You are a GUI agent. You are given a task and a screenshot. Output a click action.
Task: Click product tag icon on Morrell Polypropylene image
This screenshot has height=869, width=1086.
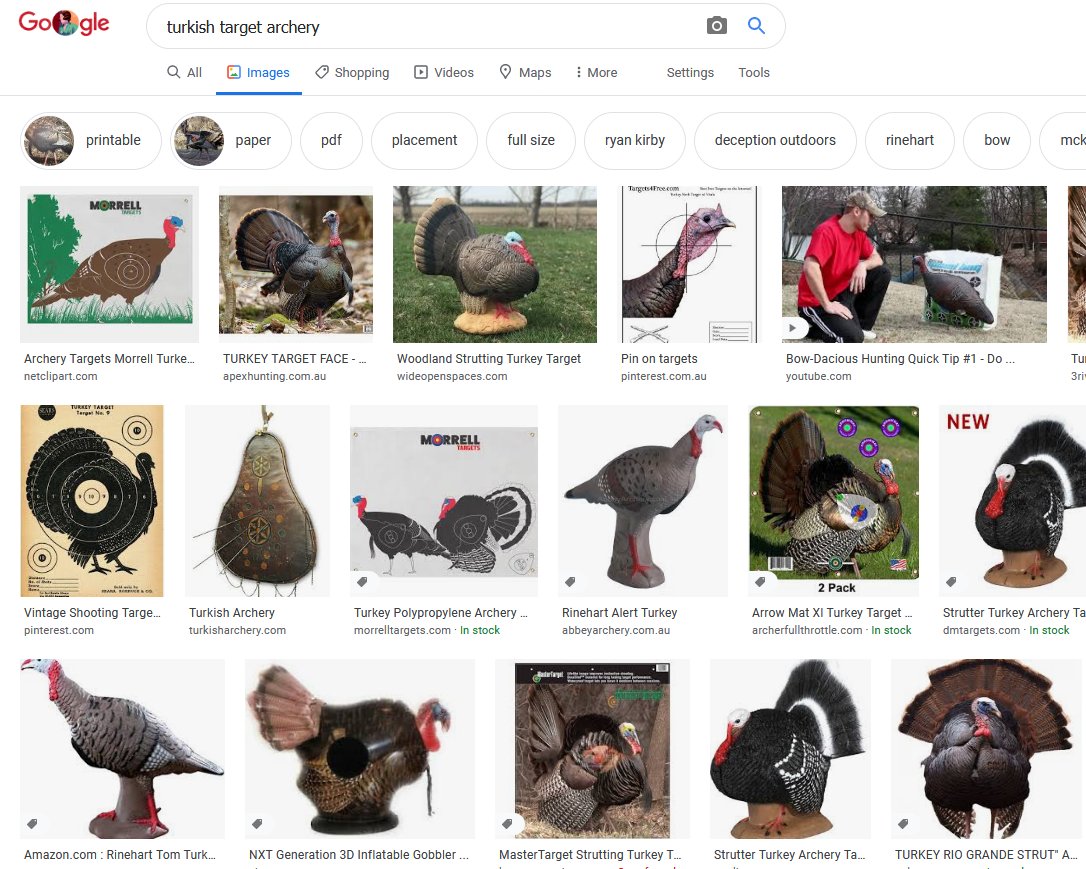pyautogui.click(x=362, y=582)
